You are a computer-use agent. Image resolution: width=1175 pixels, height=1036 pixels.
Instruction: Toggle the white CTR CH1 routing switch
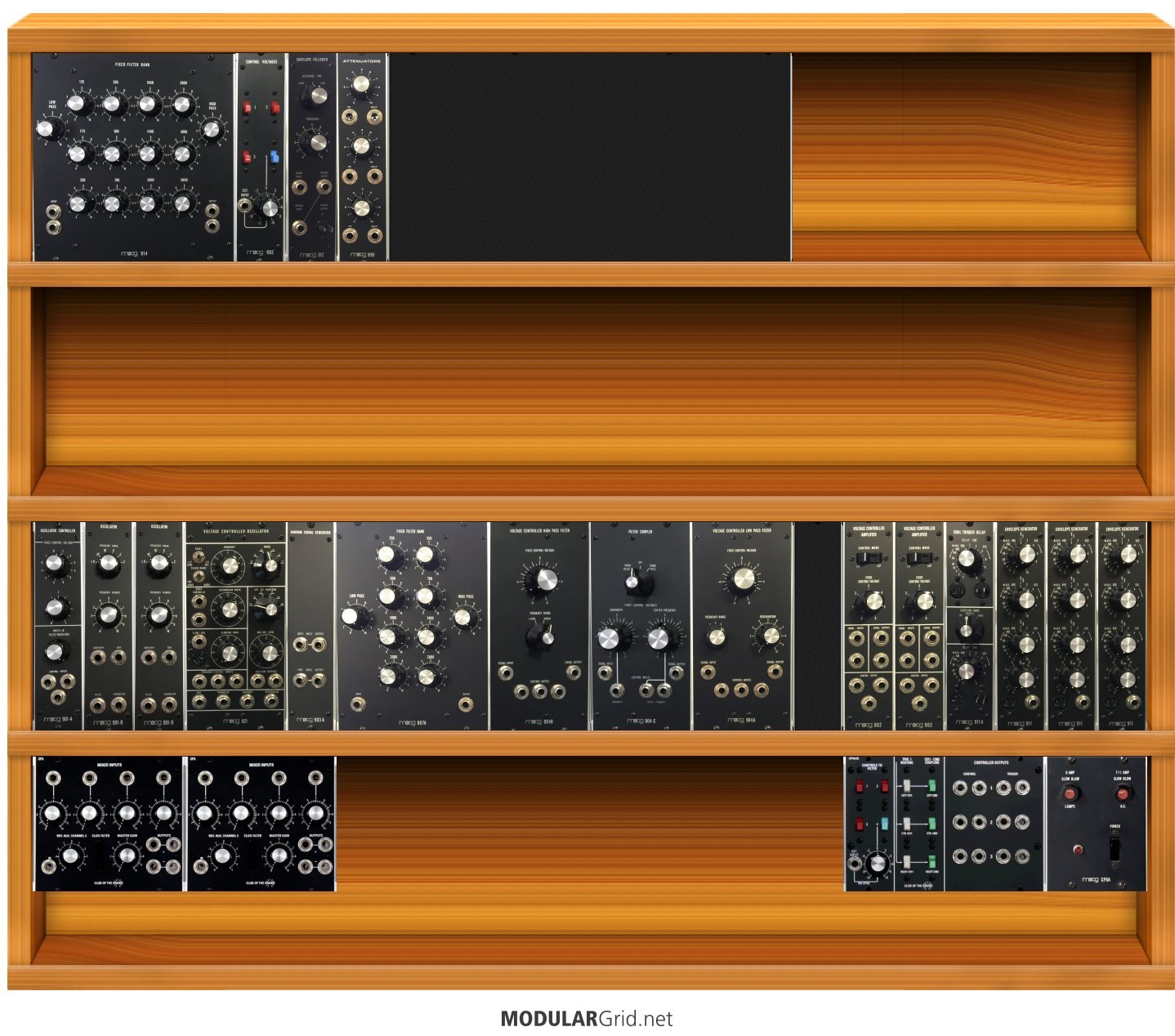click(x=906, y=824)
